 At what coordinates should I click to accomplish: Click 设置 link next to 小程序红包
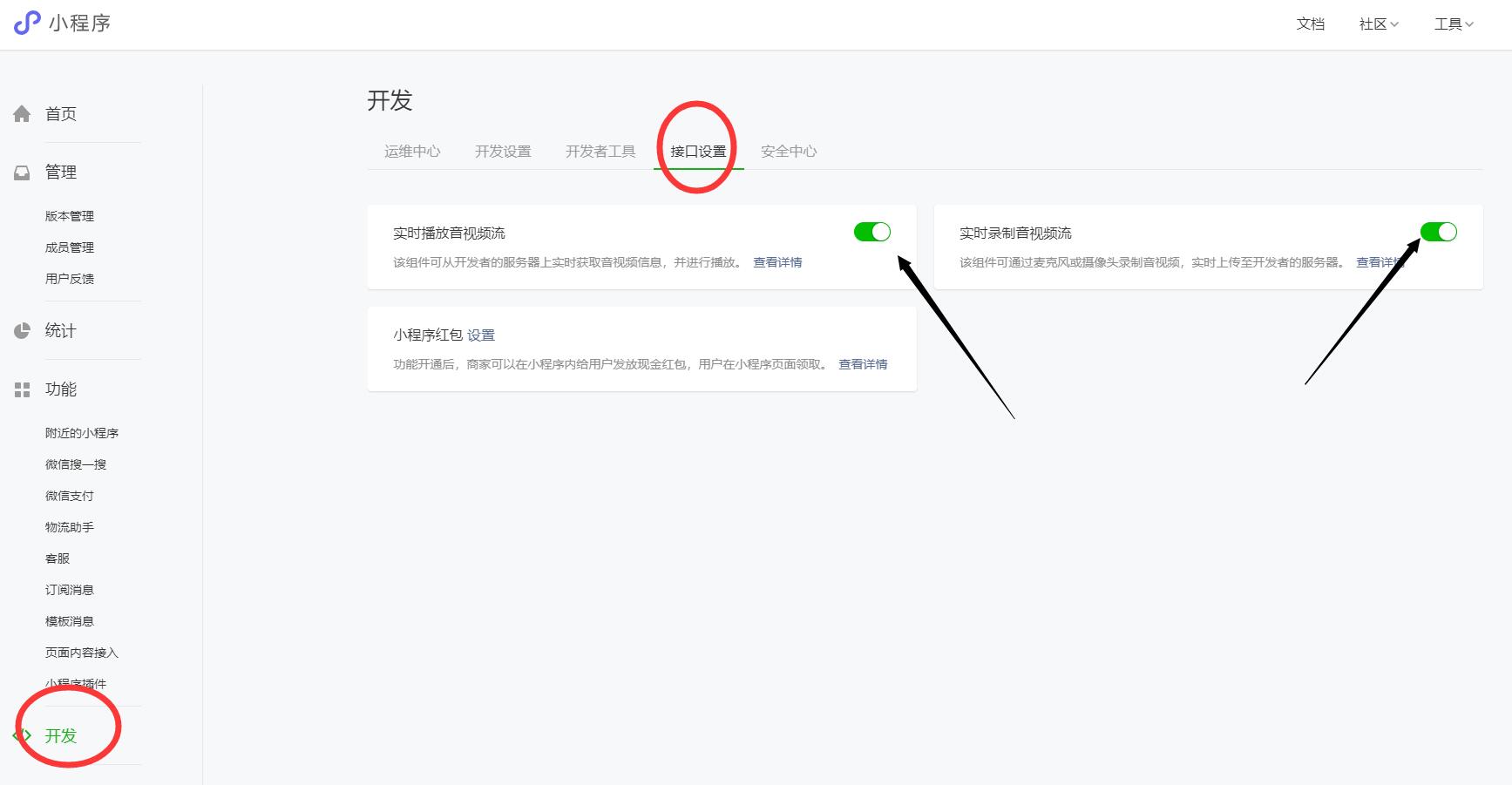click(481, 335)
